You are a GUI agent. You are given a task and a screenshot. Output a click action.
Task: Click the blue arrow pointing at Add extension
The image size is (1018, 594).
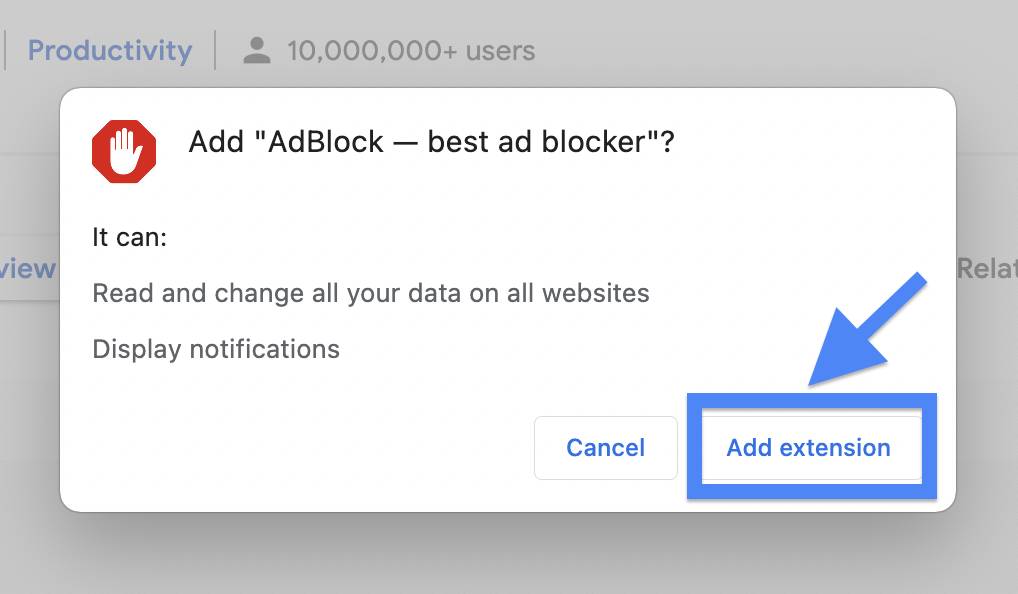(867, 328)
